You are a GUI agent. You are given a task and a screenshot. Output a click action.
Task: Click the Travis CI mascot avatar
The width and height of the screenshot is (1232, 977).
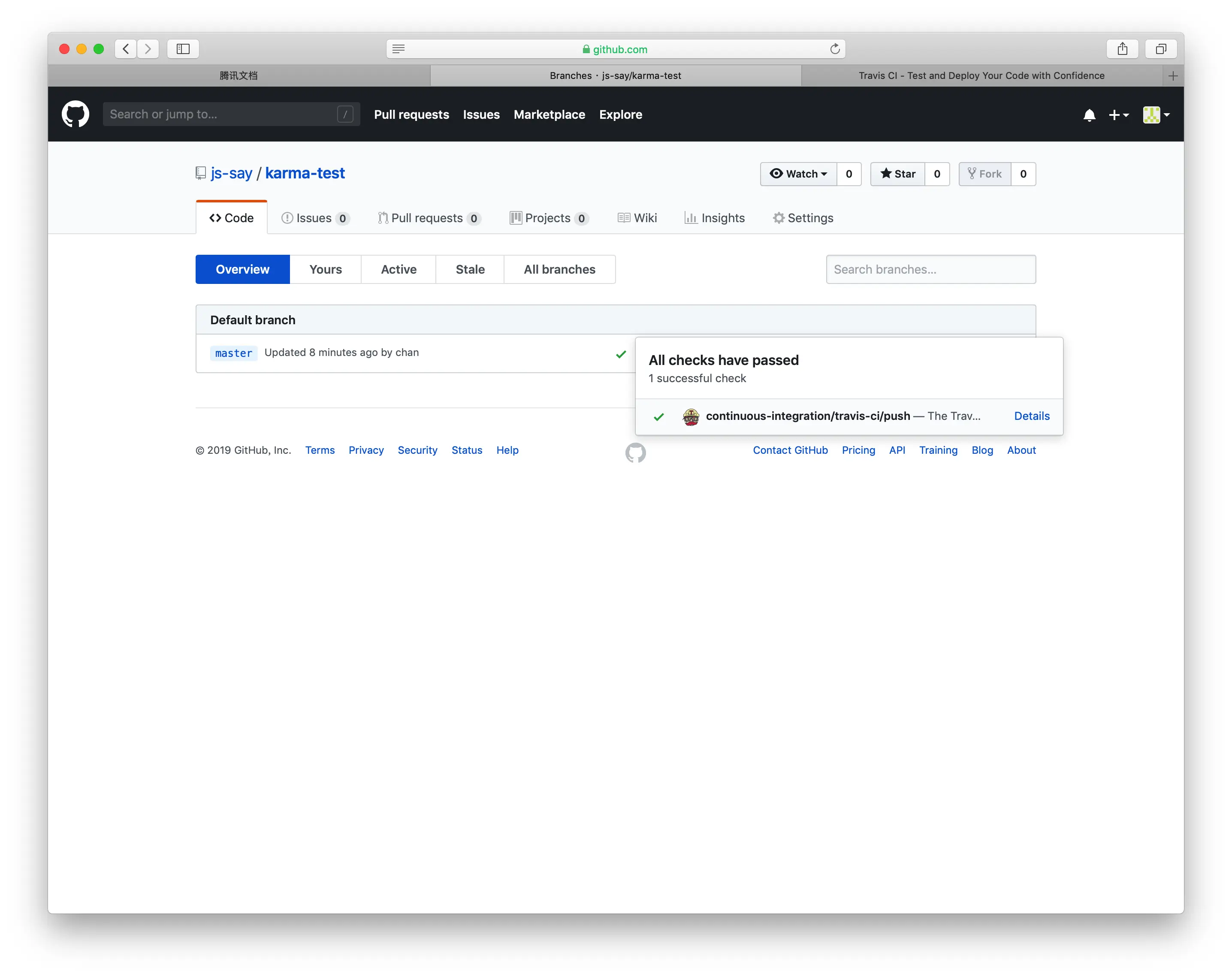691,416
